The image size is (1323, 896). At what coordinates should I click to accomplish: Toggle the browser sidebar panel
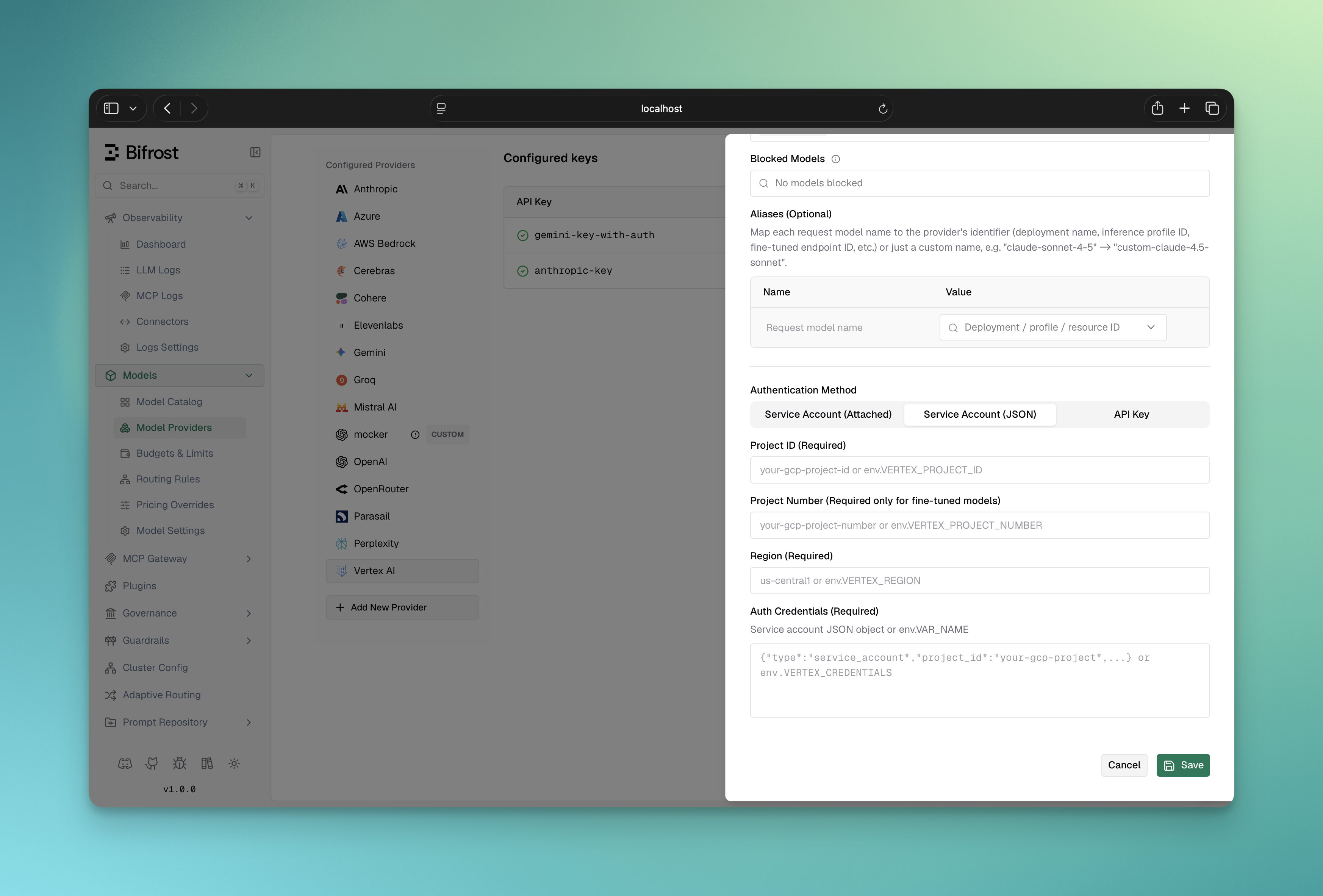pos(111,108)
